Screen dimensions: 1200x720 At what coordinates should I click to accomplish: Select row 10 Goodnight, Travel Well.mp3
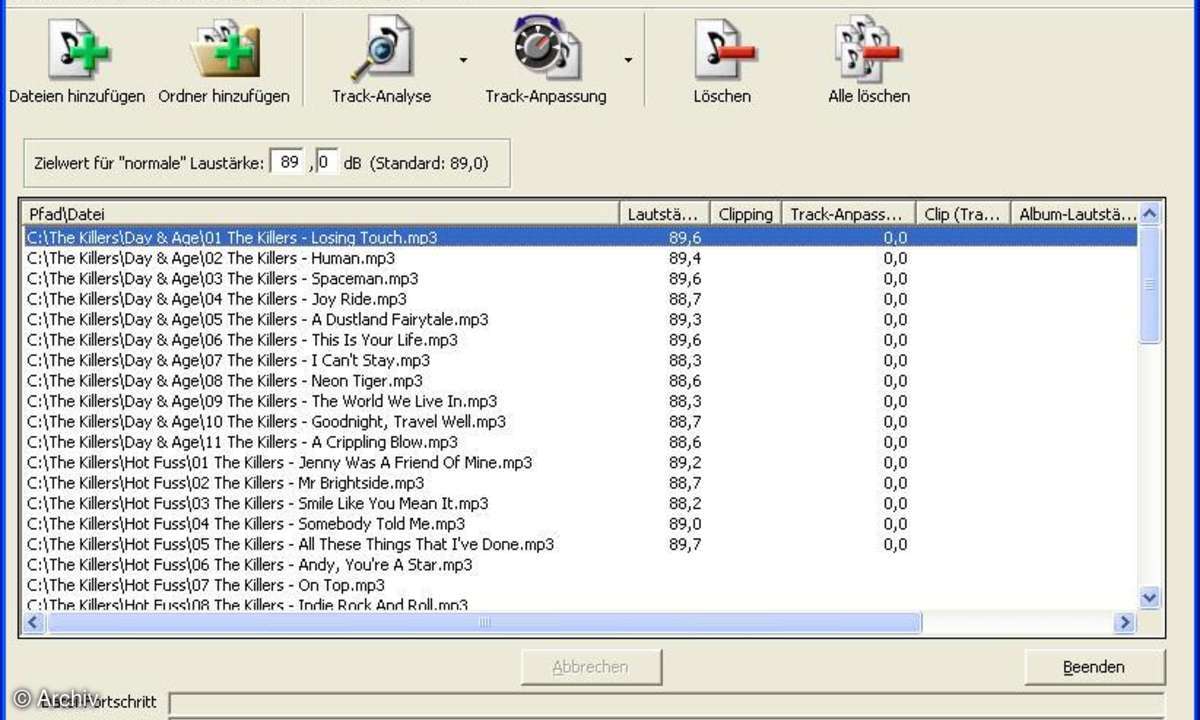[x=579, y=422]
